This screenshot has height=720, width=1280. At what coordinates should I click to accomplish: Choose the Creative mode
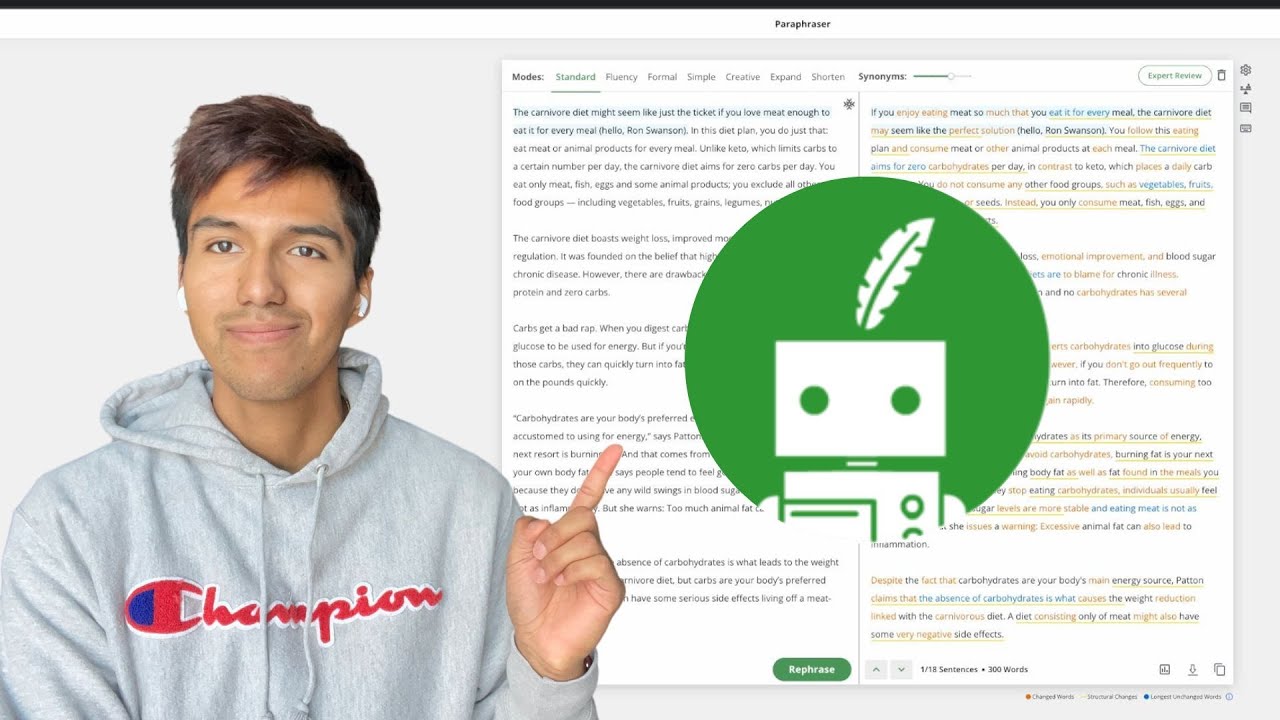742,77
